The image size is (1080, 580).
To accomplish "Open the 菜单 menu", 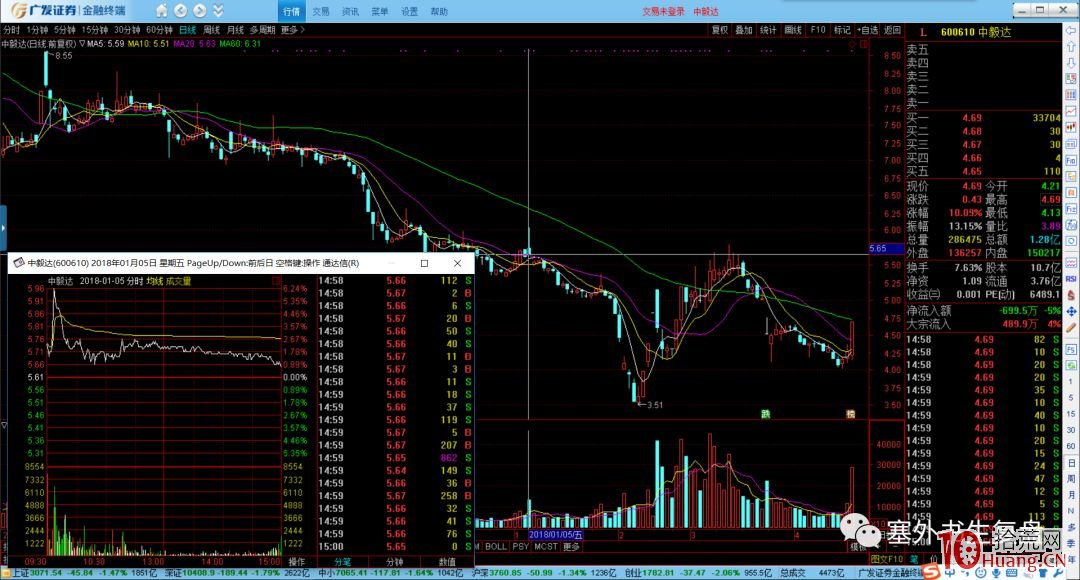I will pos(380,12).
